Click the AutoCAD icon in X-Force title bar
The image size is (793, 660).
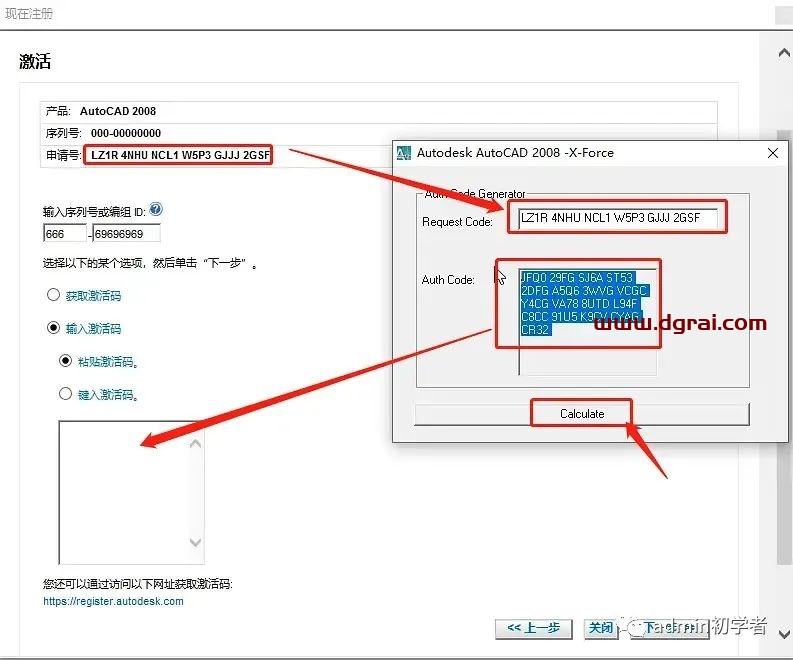coord(404,153)
